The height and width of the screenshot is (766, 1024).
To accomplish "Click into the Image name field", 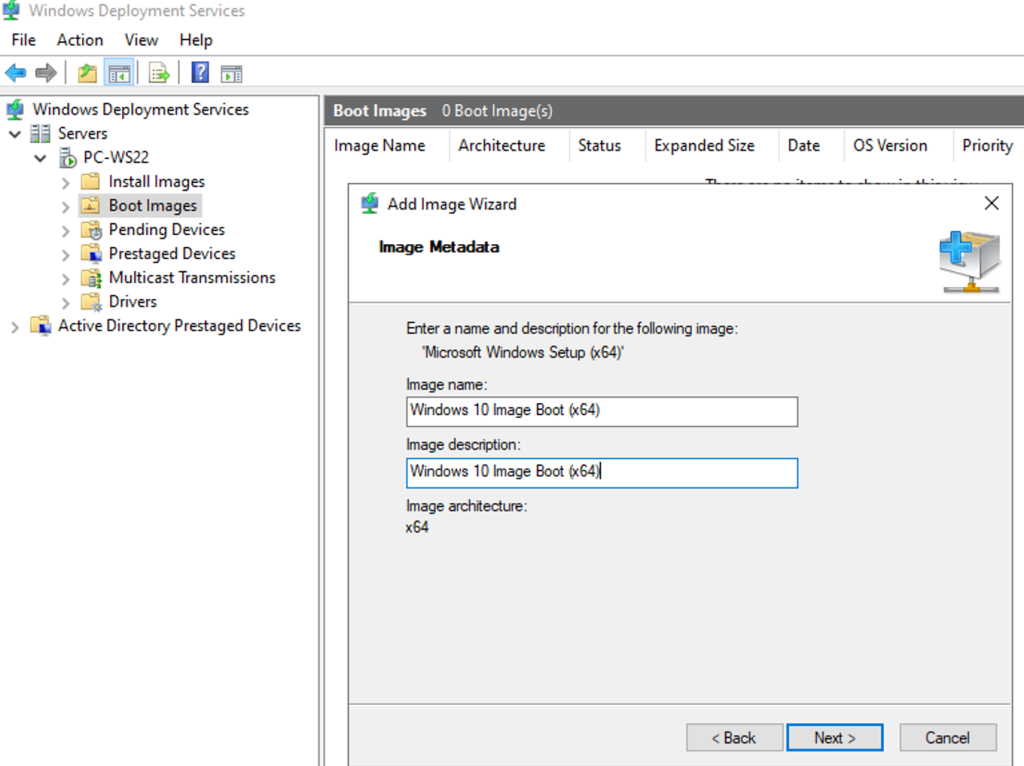I will click(602, 411).
